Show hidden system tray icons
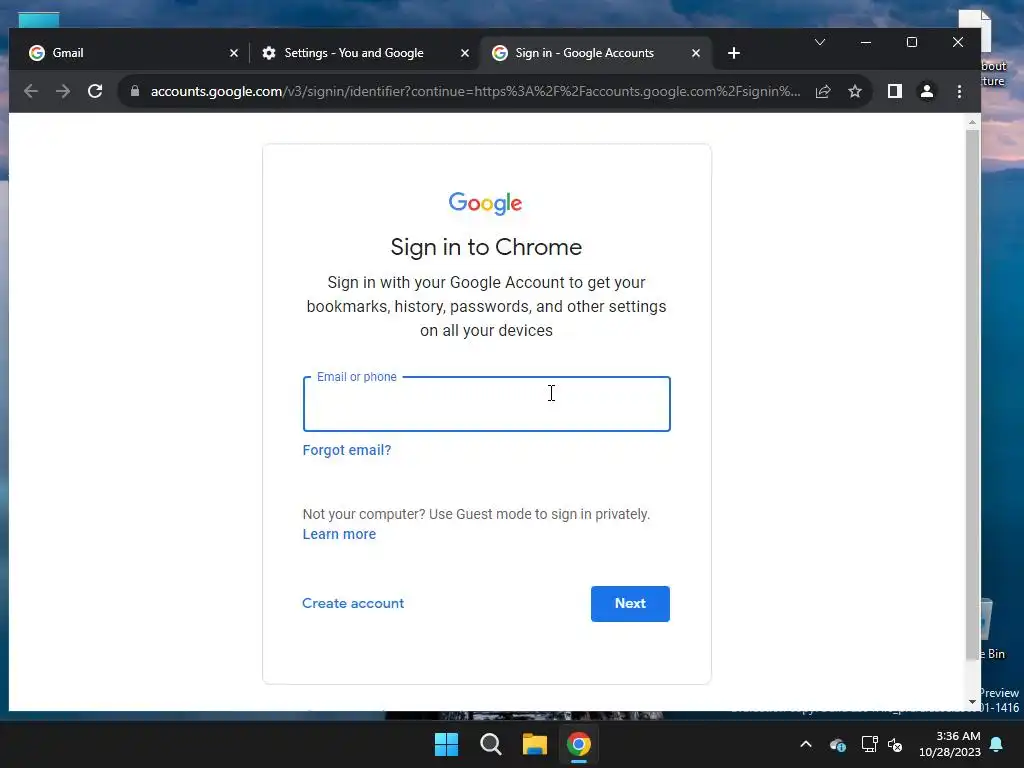Viewport: 1024px width, 768px height. click(x=806, y=744)
